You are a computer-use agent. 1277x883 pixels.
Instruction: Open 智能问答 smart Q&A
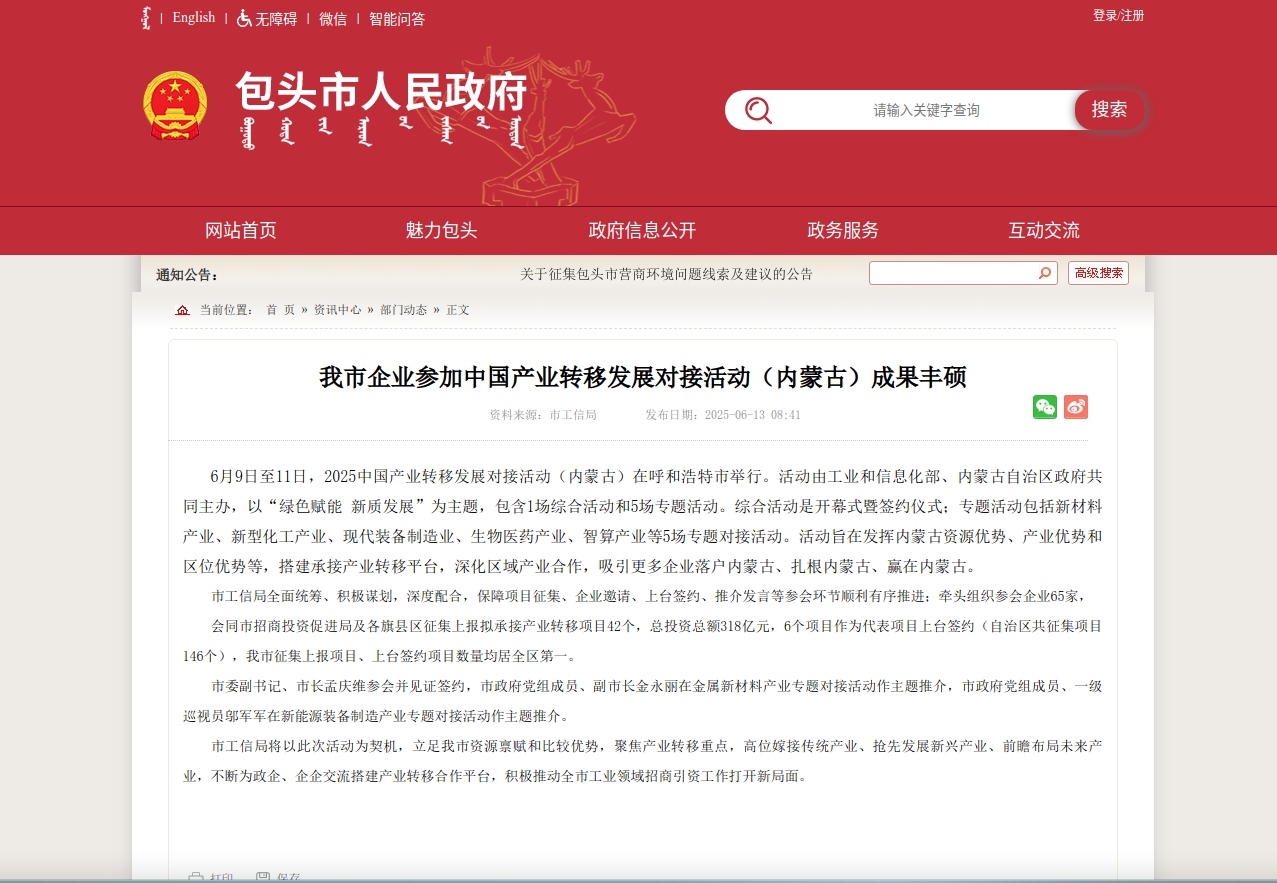pyautogui.click(x=397, y=18)
